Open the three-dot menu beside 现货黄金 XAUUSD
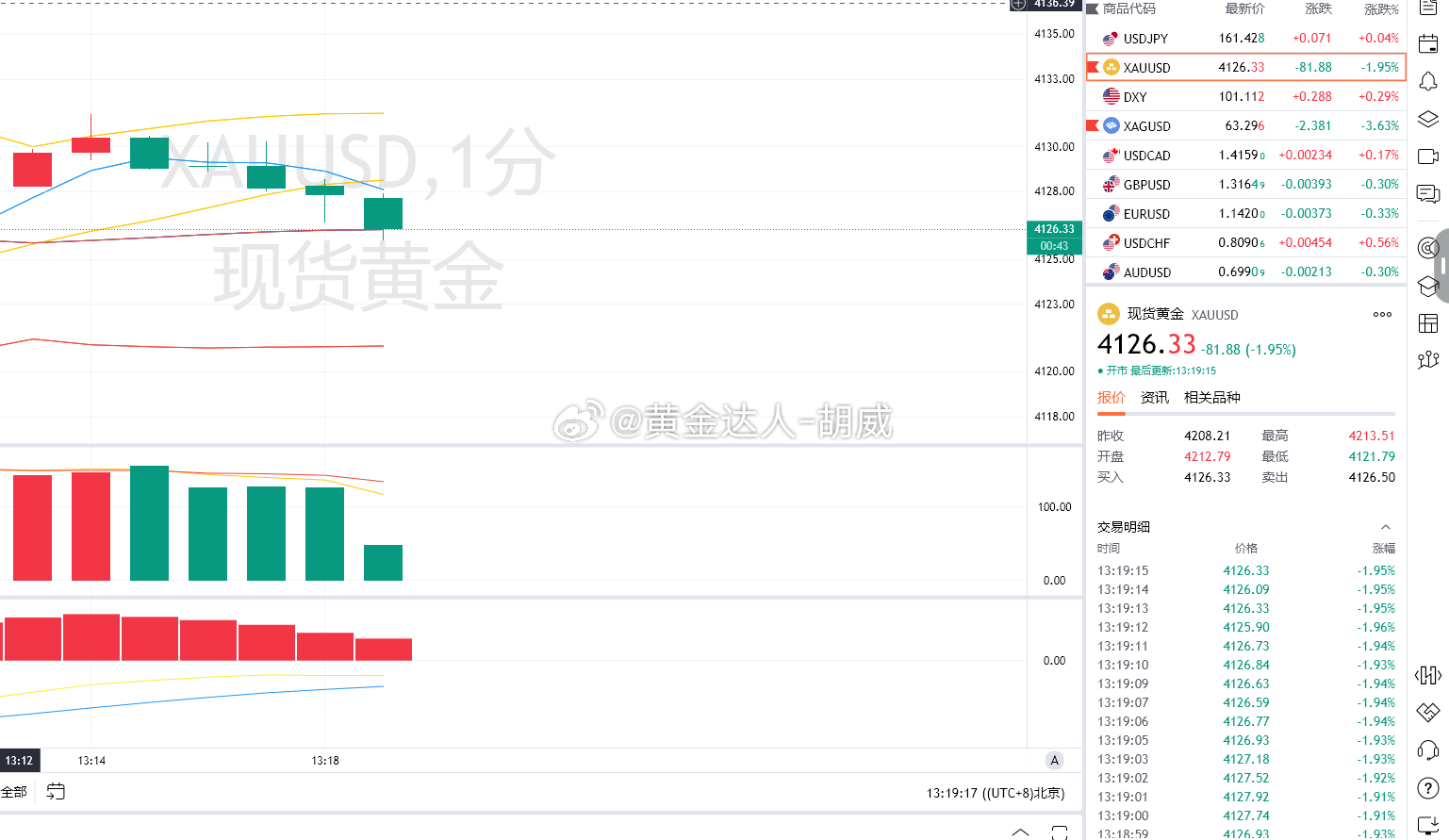The width and height of the screenshot is (1449, 840). pos(1382,314)
